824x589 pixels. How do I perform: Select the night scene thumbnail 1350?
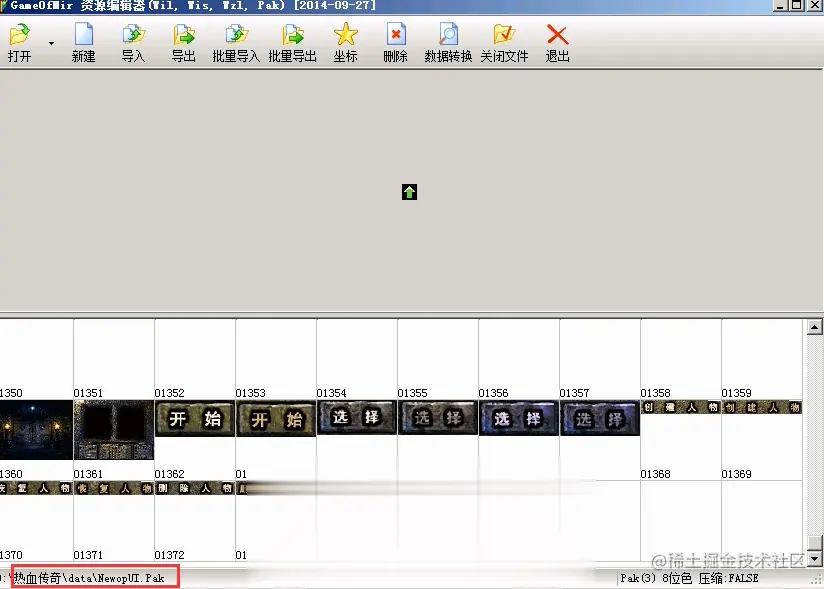pos(36,430)
